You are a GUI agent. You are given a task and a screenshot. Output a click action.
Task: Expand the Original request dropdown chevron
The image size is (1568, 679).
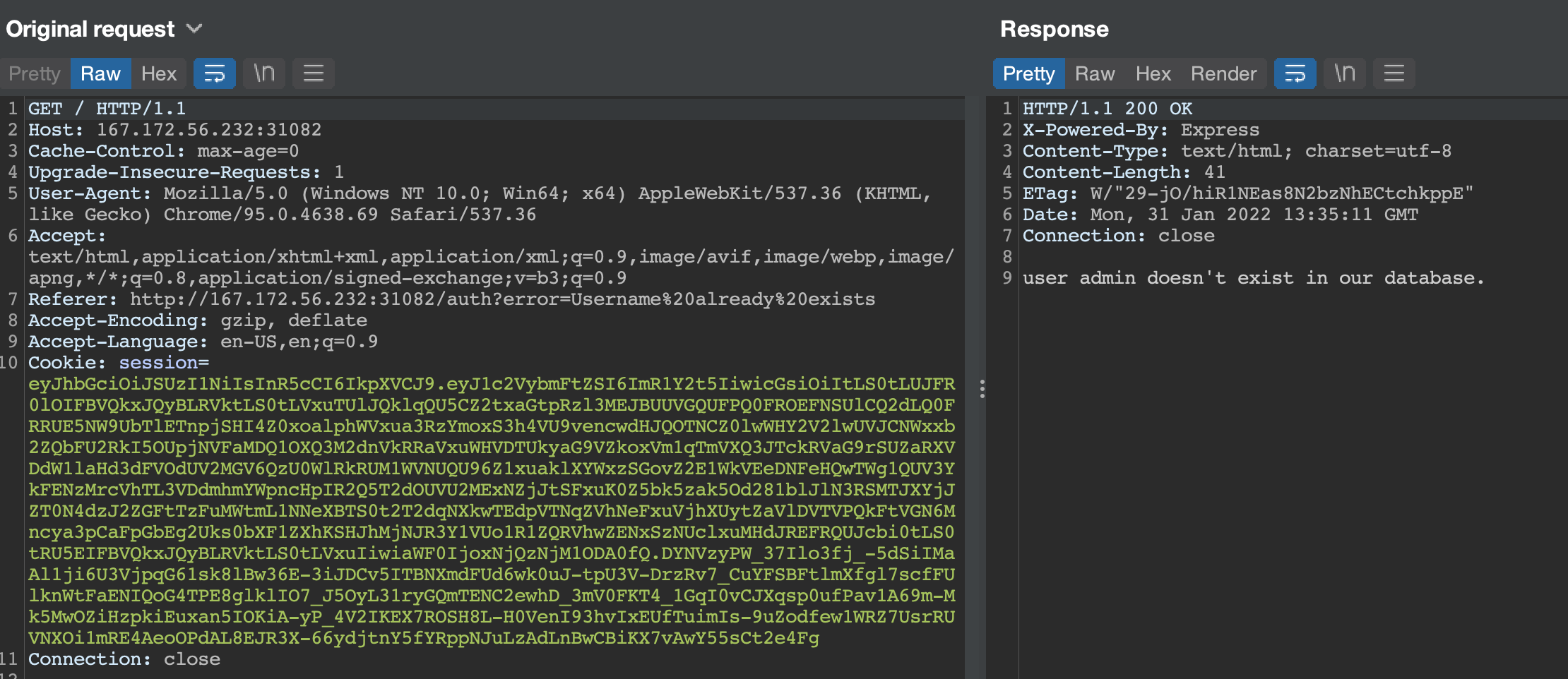pyautogui.click(x=194, y=29)
